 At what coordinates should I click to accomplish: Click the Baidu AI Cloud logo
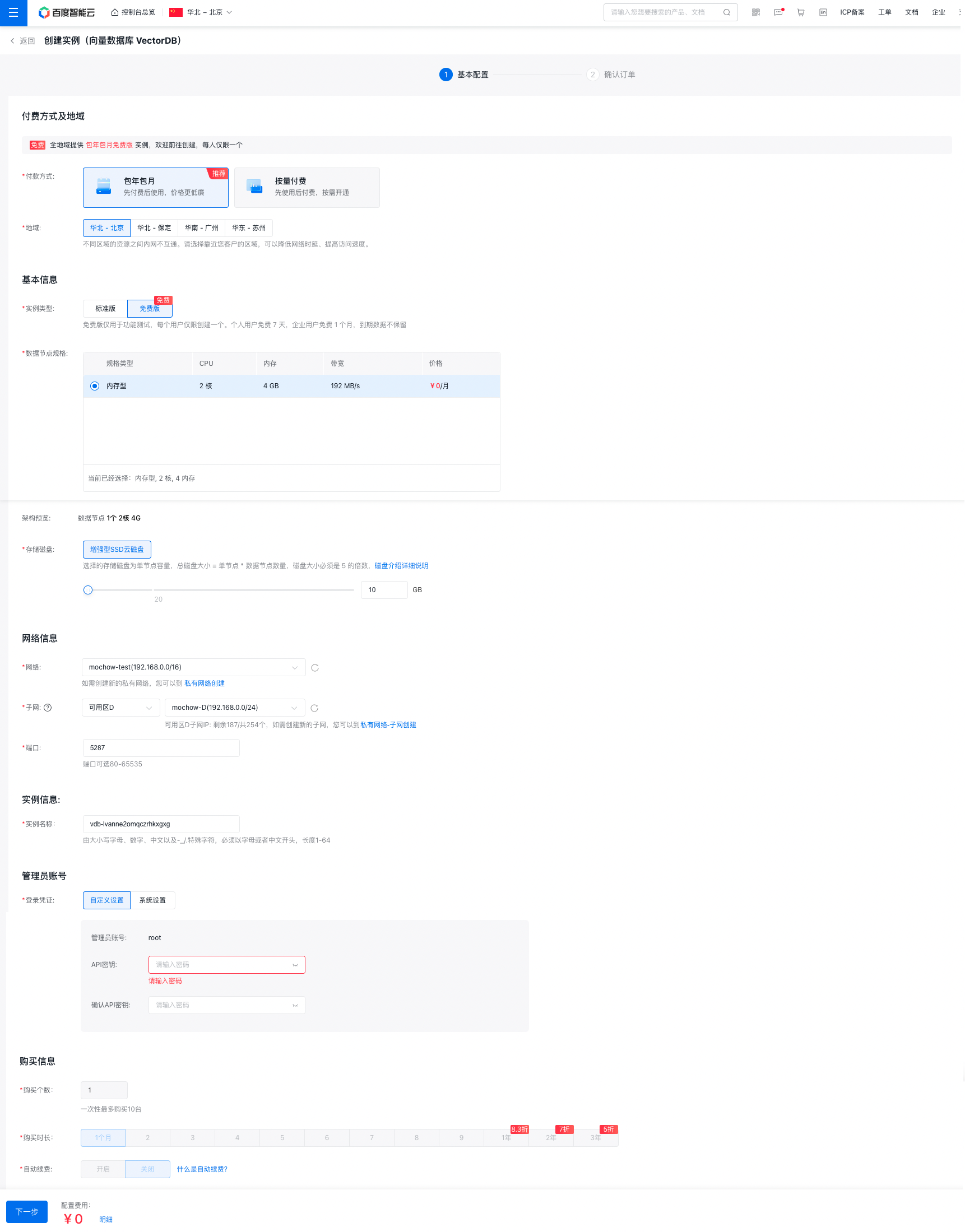67,12
